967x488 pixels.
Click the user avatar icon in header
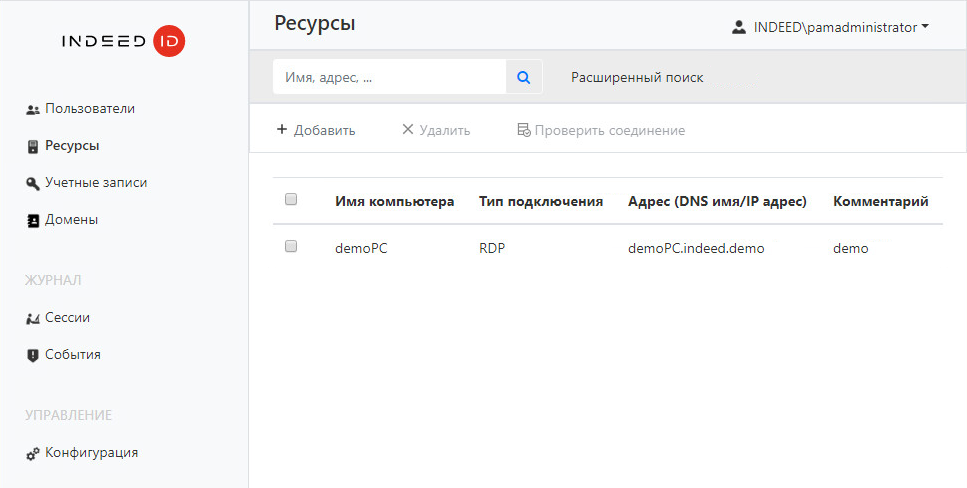pos(739,28)
